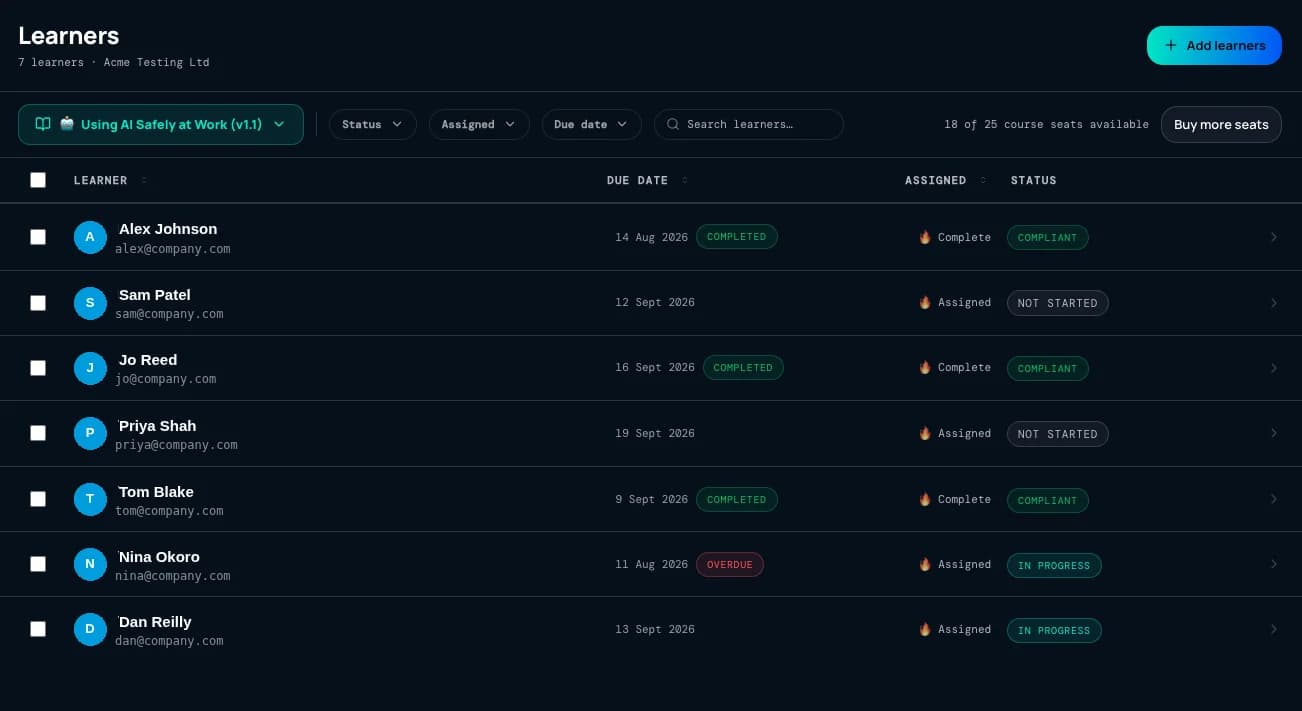Click the priya@company.com email text
Image resolution: width=1302 pixels, height=711 pixels.
point(176,445)
